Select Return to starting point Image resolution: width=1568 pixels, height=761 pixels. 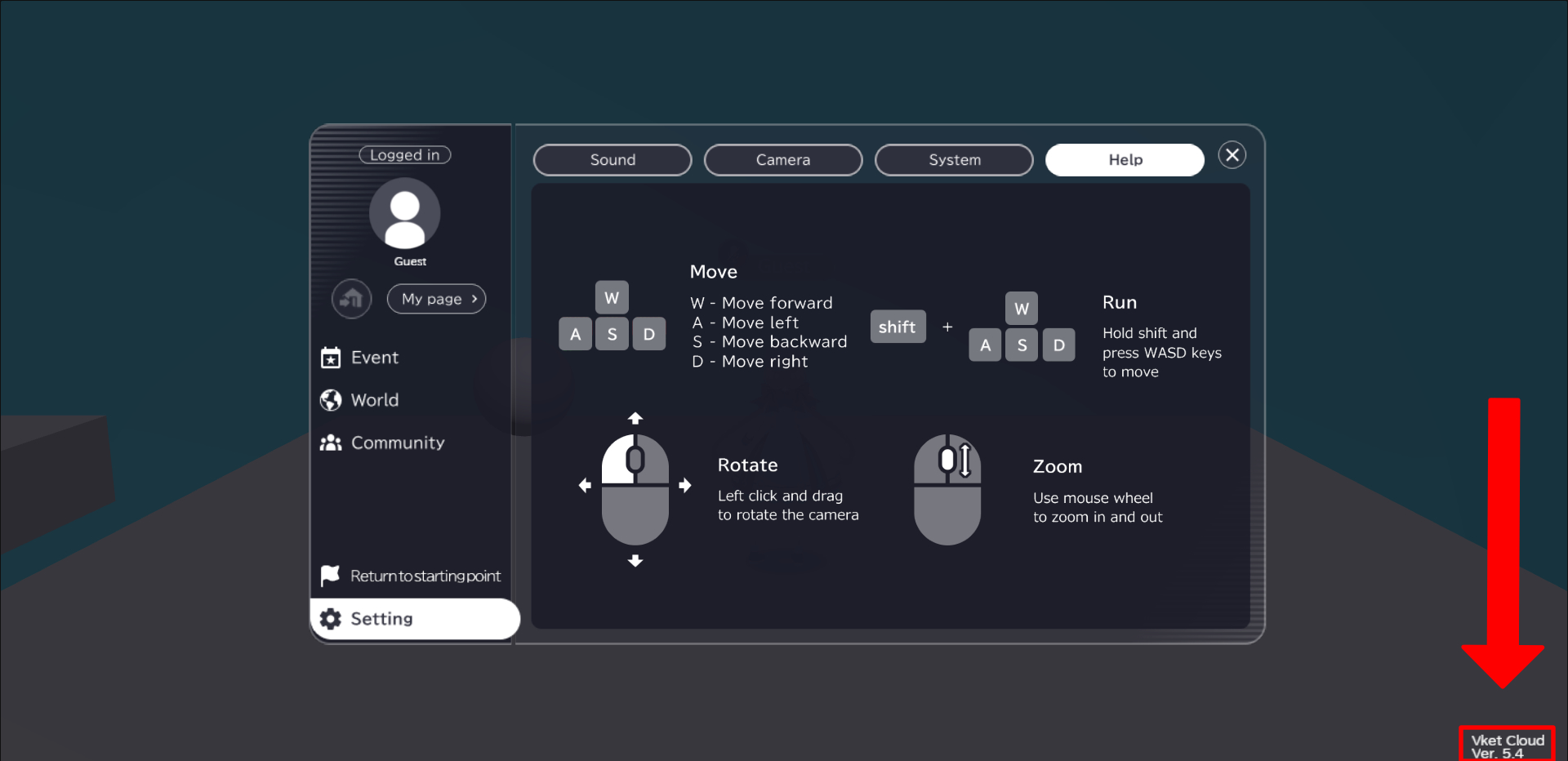point(425,575)
